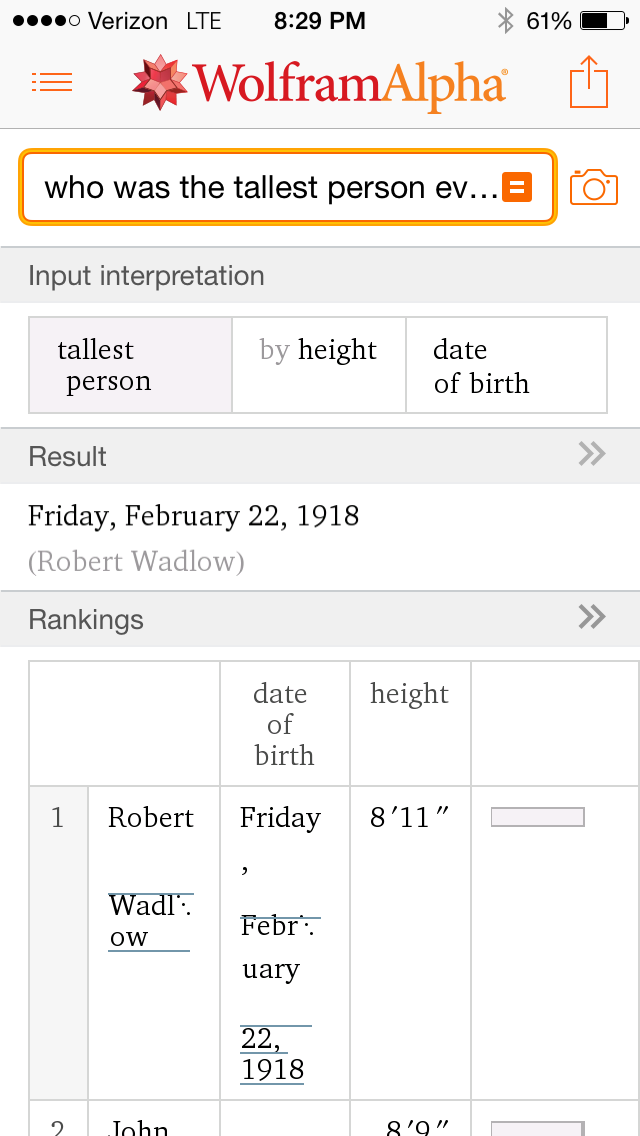Image resolution: width=640 pixels, height=1136 pixels.
Task: Tap the share icon
Action: point(589,82)
